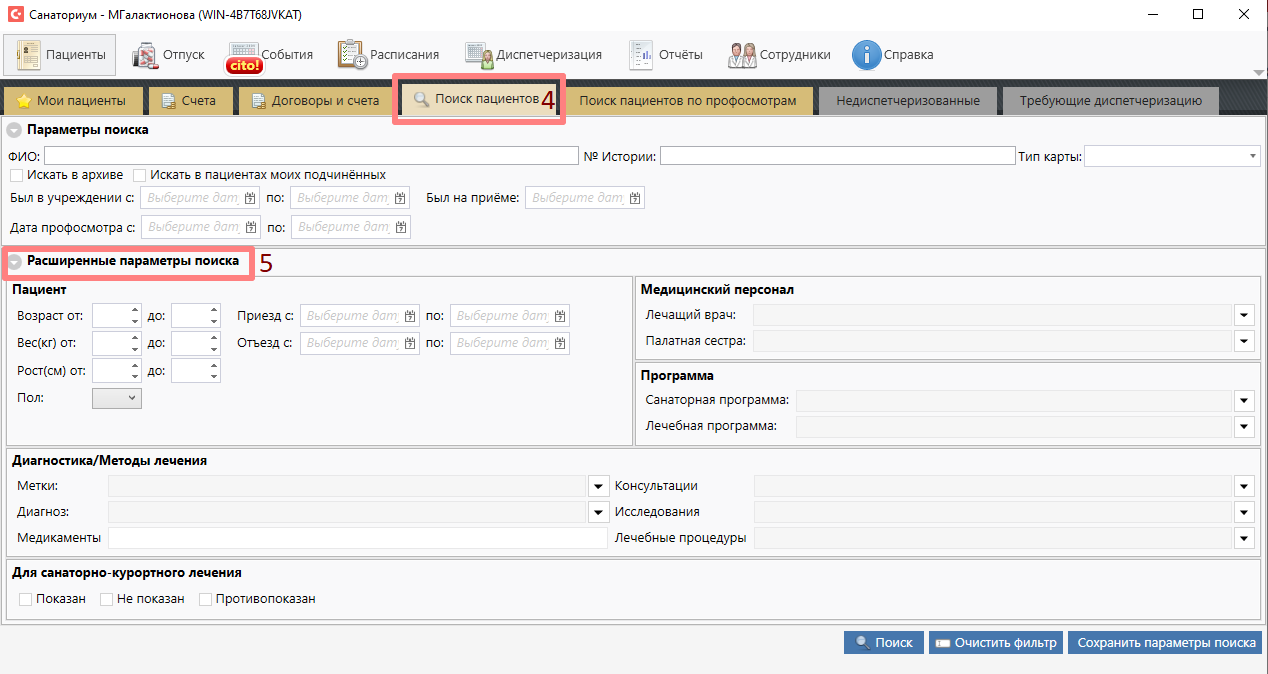Open the Расписания toolbar section
1268x674 pixels.
coord(388,55)
